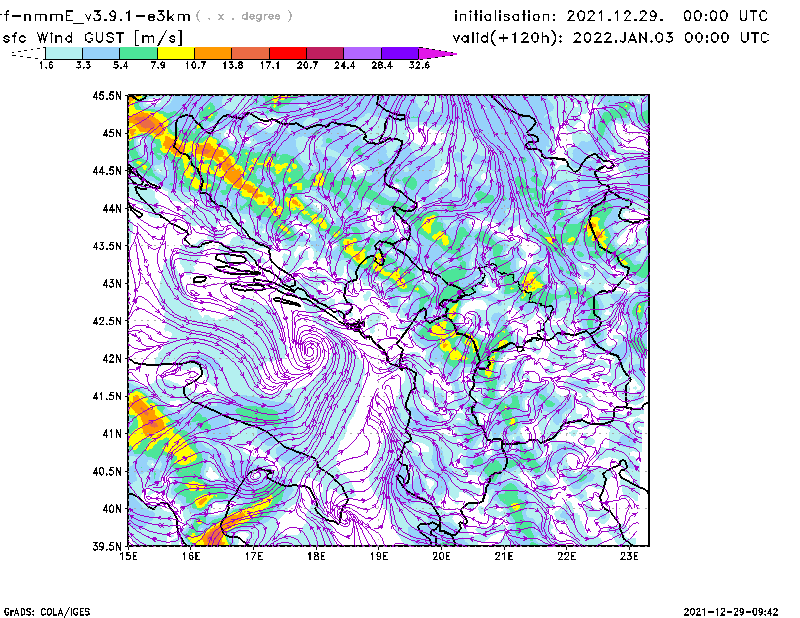The height and width of the screenshot is (618, 800).
Task: Click the grey '( . x . degree )' text
Action: click(x=244, y=16)
